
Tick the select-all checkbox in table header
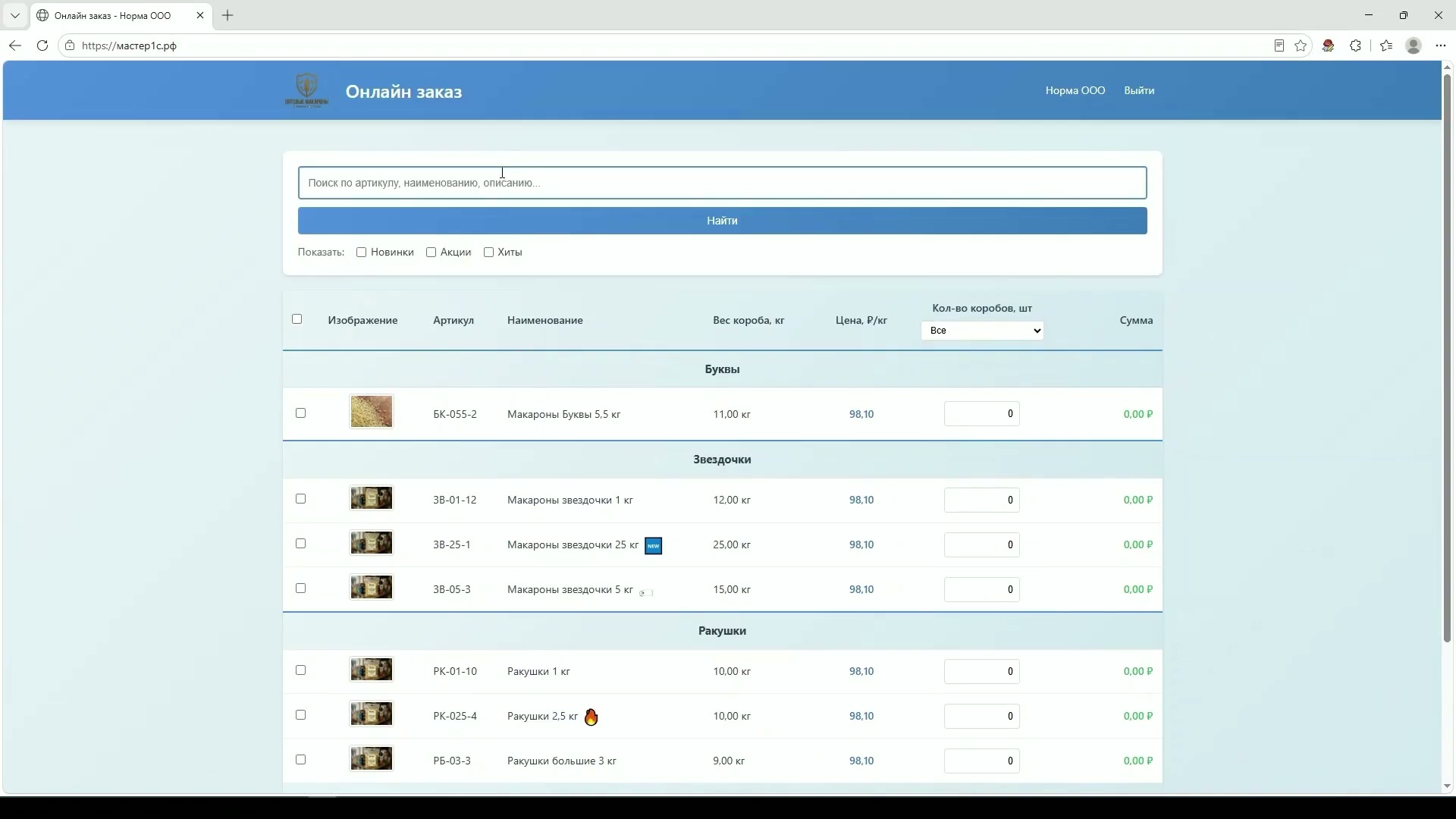297,319
